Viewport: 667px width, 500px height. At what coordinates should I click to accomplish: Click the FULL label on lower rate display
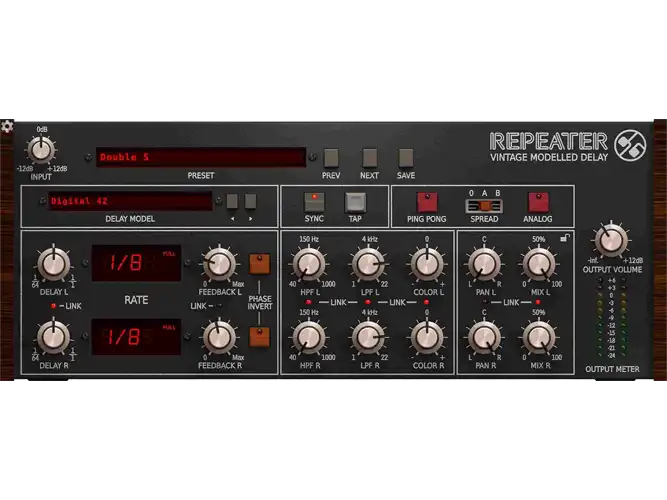coord(169,327)
